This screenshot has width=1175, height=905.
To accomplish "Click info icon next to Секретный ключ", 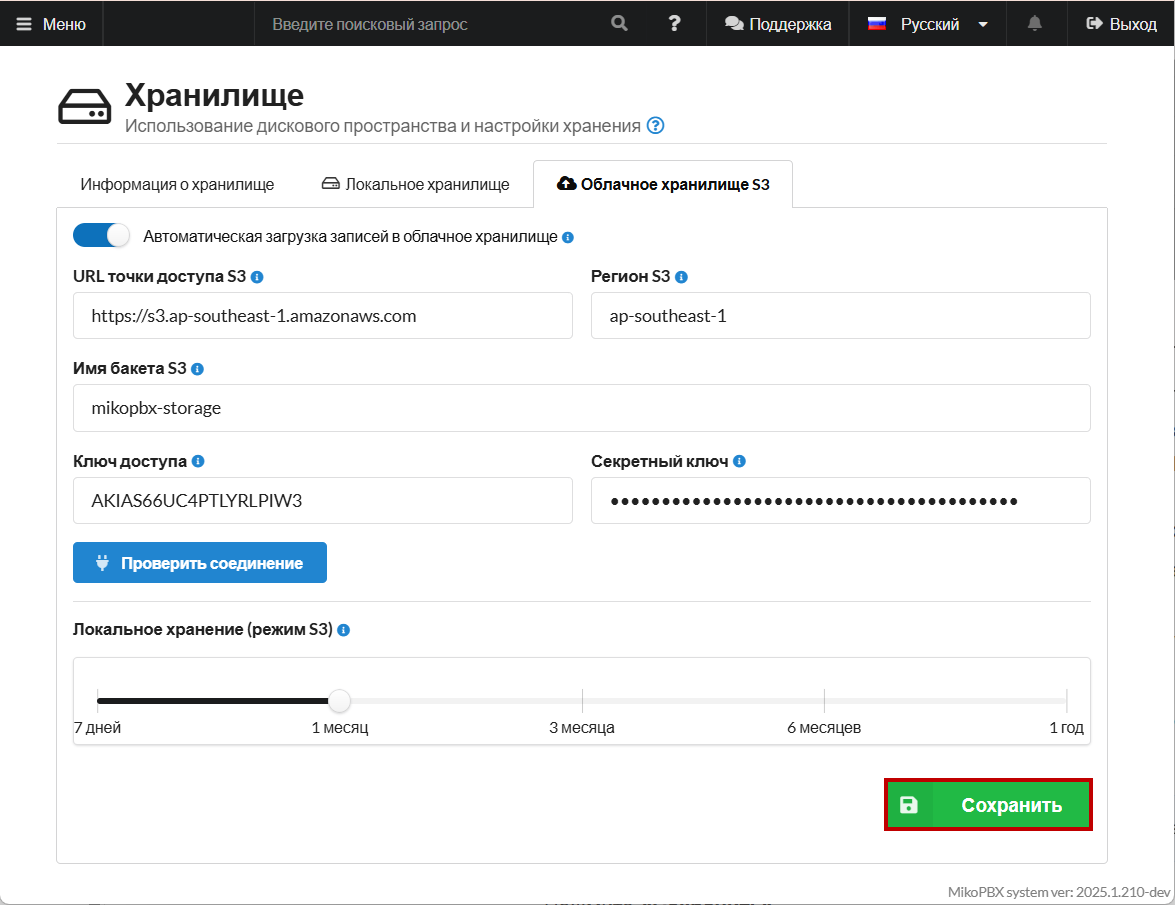I will [739, 462].
